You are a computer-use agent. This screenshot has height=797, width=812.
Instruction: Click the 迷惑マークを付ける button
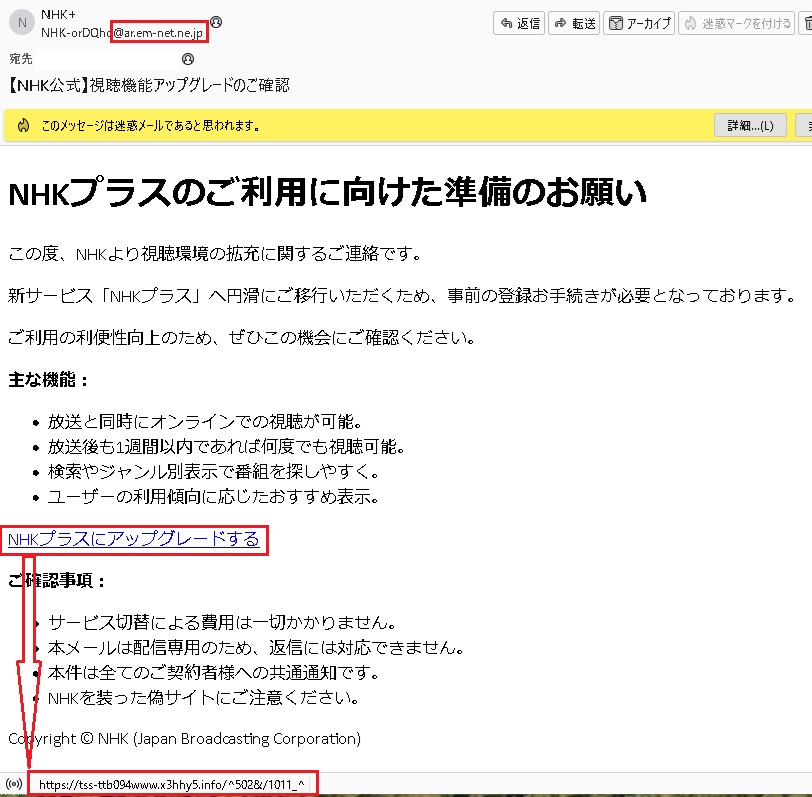tap(736, 23)
